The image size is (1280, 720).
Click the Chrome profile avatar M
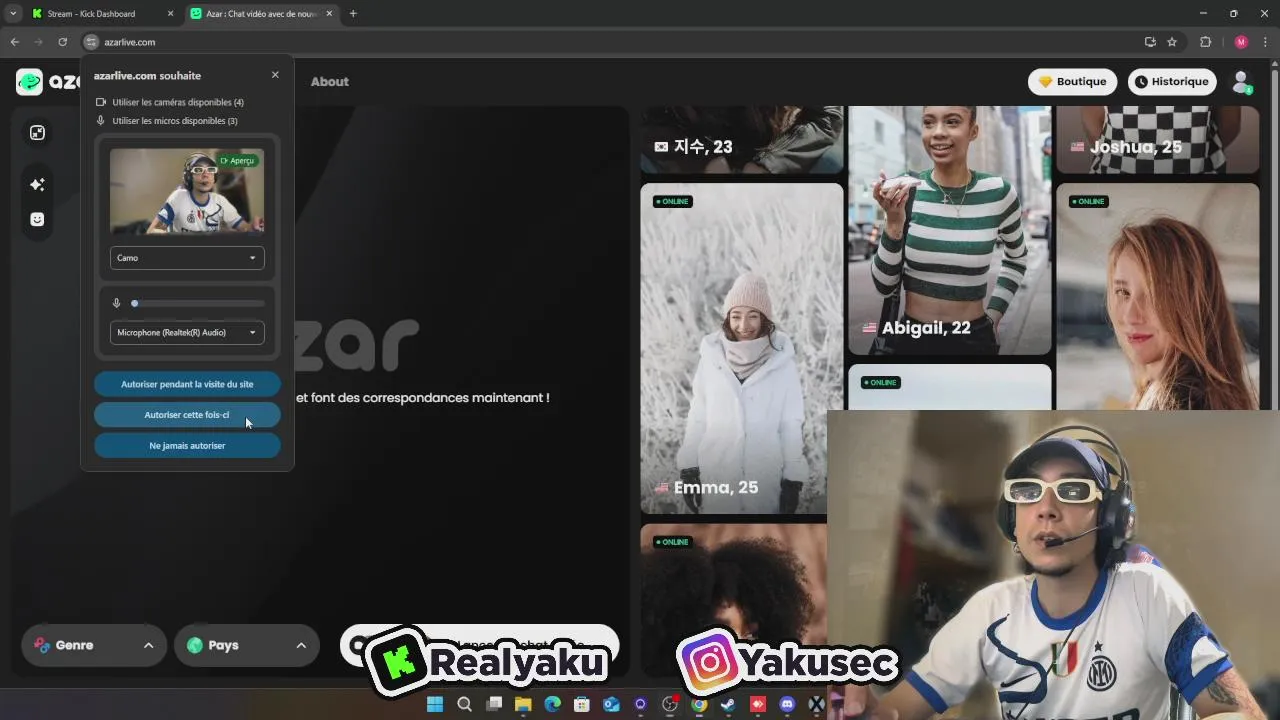(1241, 42)
